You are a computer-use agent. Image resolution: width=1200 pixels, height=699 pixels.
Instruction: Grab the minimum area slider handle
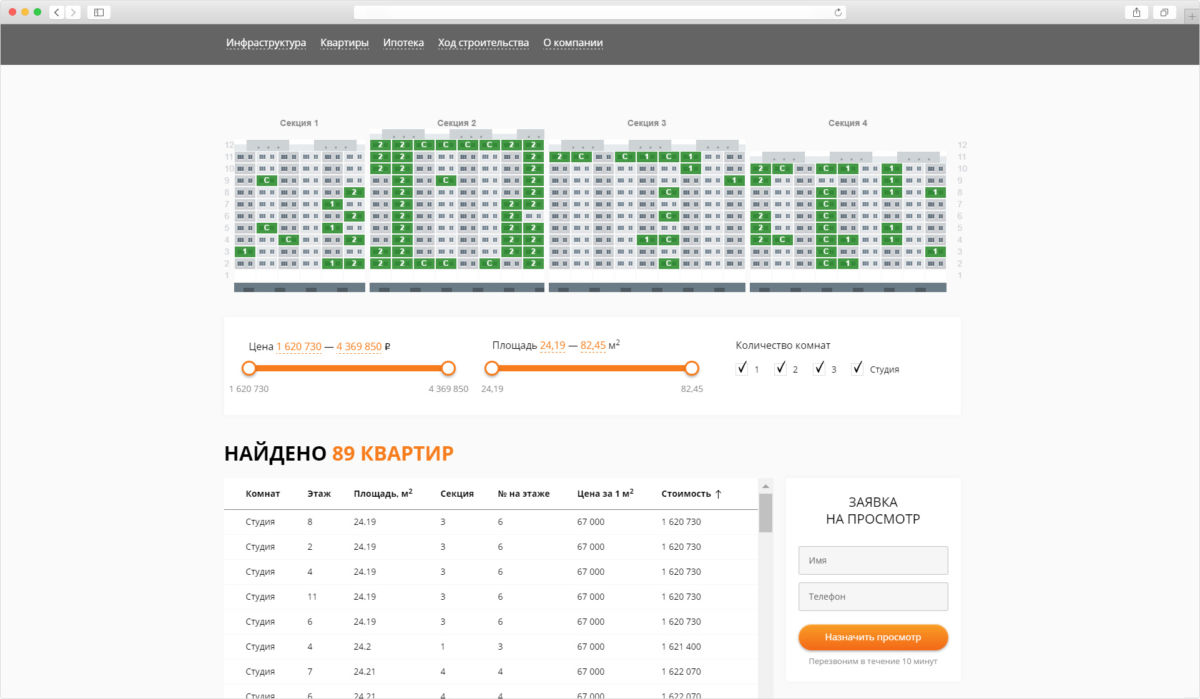[x=491, y=368]
